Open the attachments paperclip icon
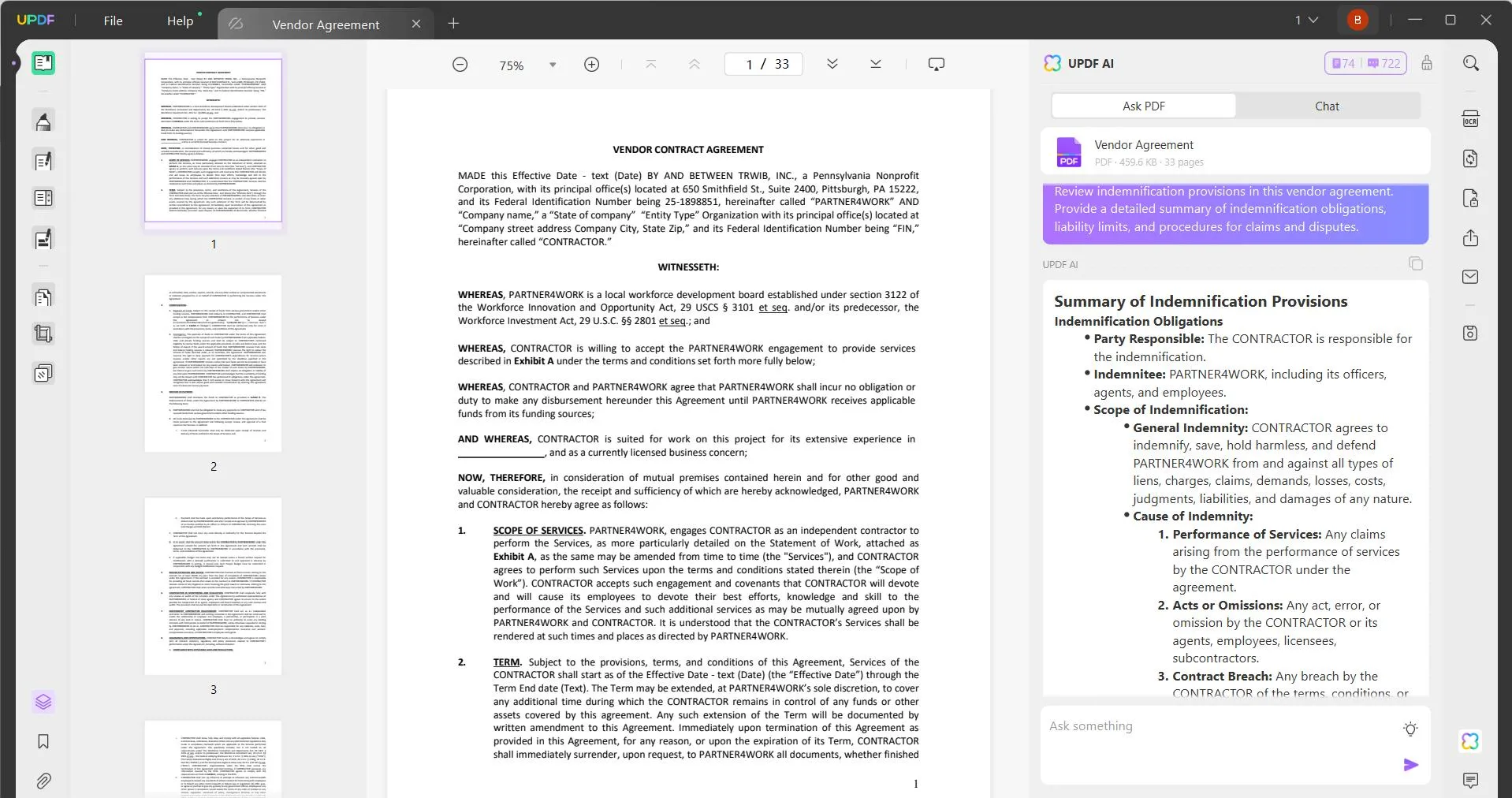 [x=43, y=781]
